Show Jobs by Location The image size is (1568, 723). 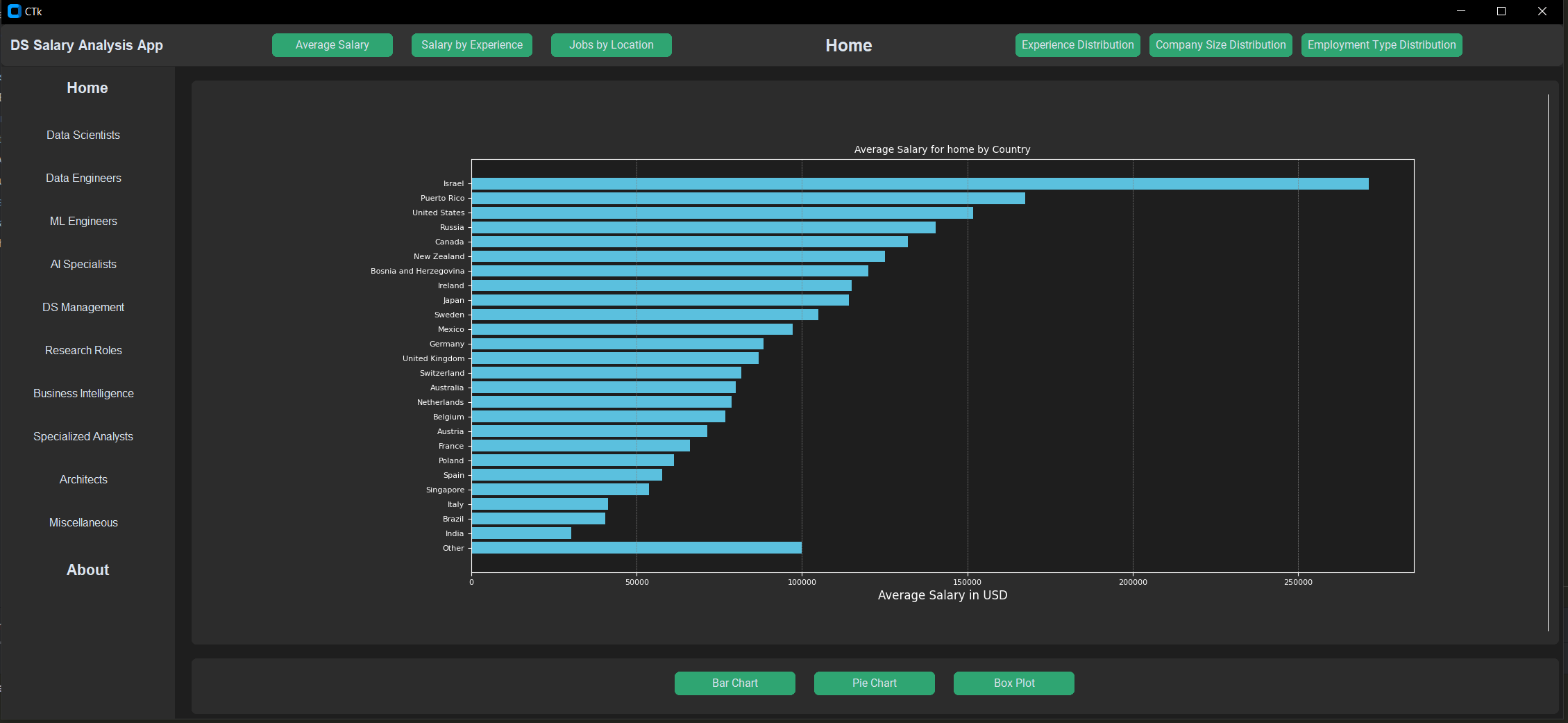(611, 44)
